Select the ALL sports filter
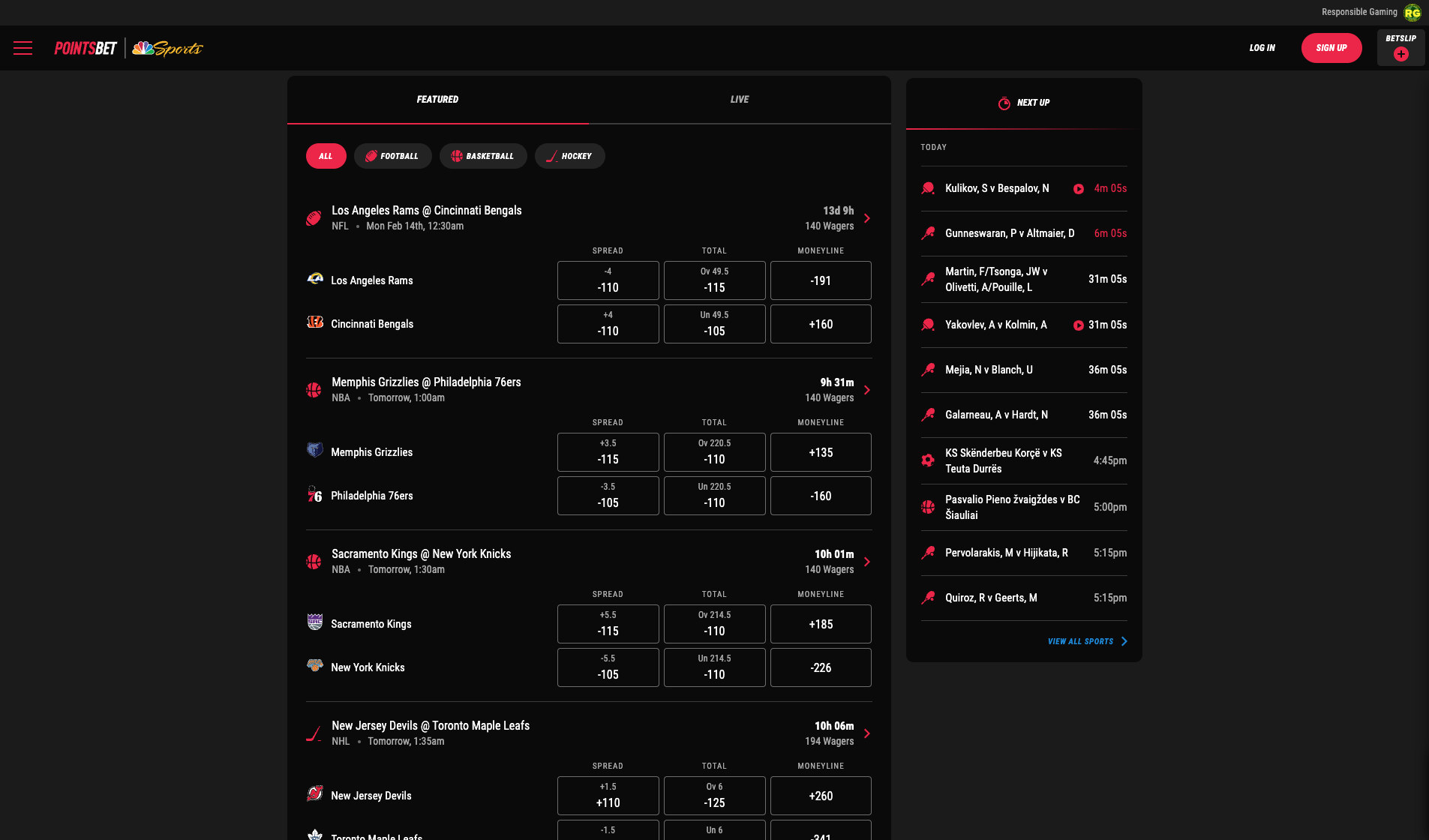1429x840 pixels. click(x=326, y=156)
